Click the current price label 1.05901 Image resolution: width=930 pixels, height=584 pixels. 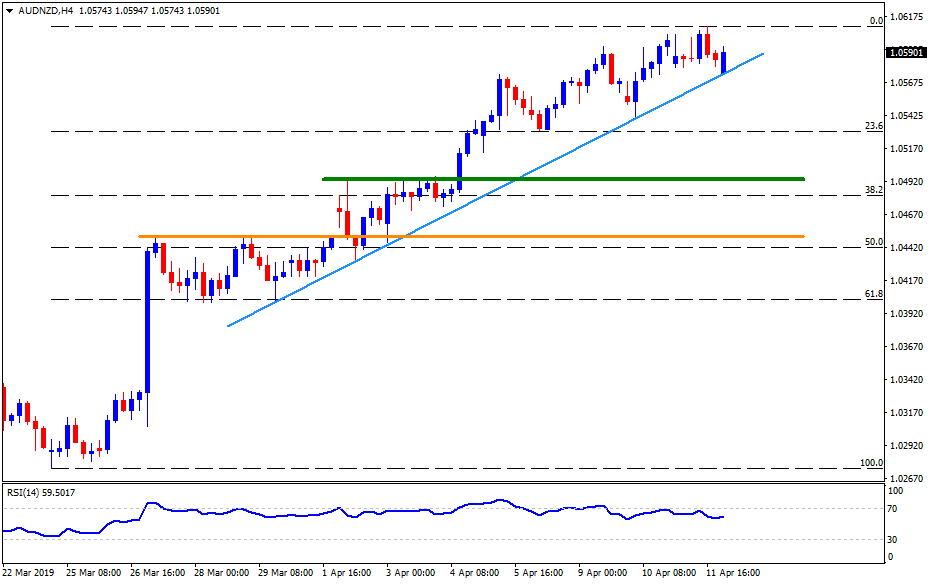pyautogui.click(x=905, y=53)
